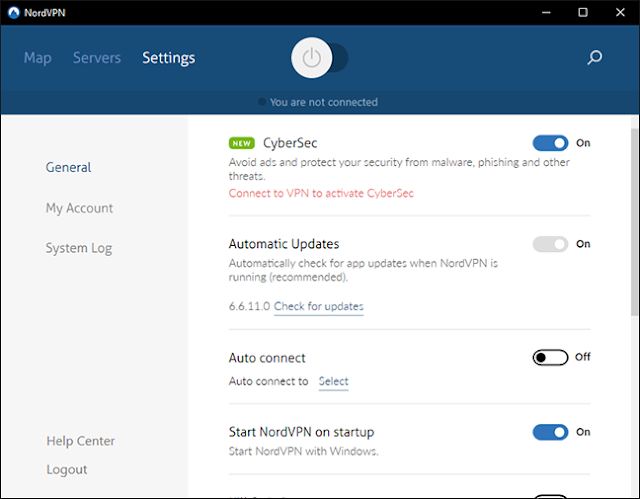Viewport: 640px width, 499px height.
Task: Click the NordVPN logo in title bar
Action: click(x=13, y=13)
